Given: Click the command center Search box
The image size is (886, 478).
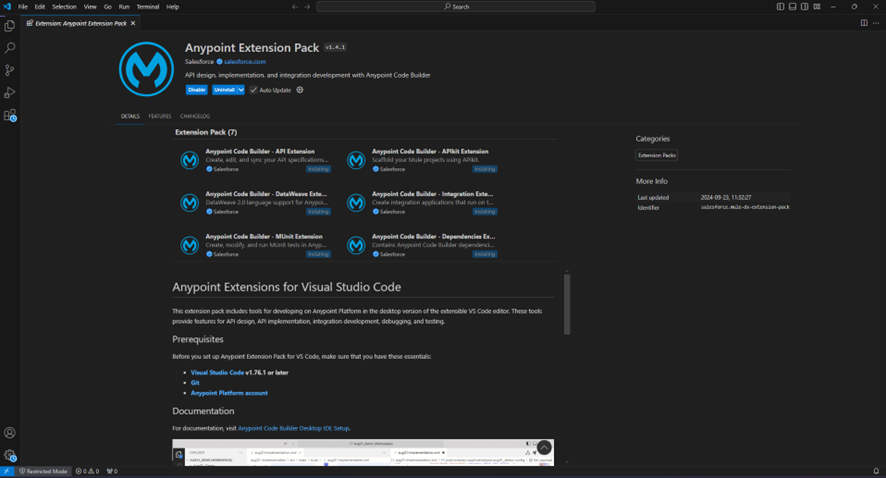Looking at the screenshot, I should click(x=456, y=7).
